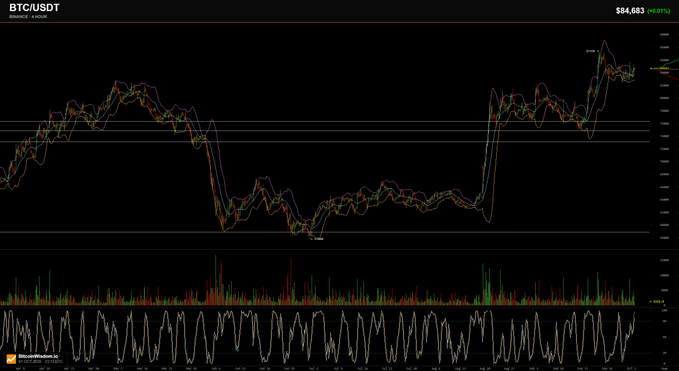Image resolution: width=679 pixels, height=371 pixels.
Task: Select the highest of three clustered horizontal level lines
Action: (x=325, y=122)
